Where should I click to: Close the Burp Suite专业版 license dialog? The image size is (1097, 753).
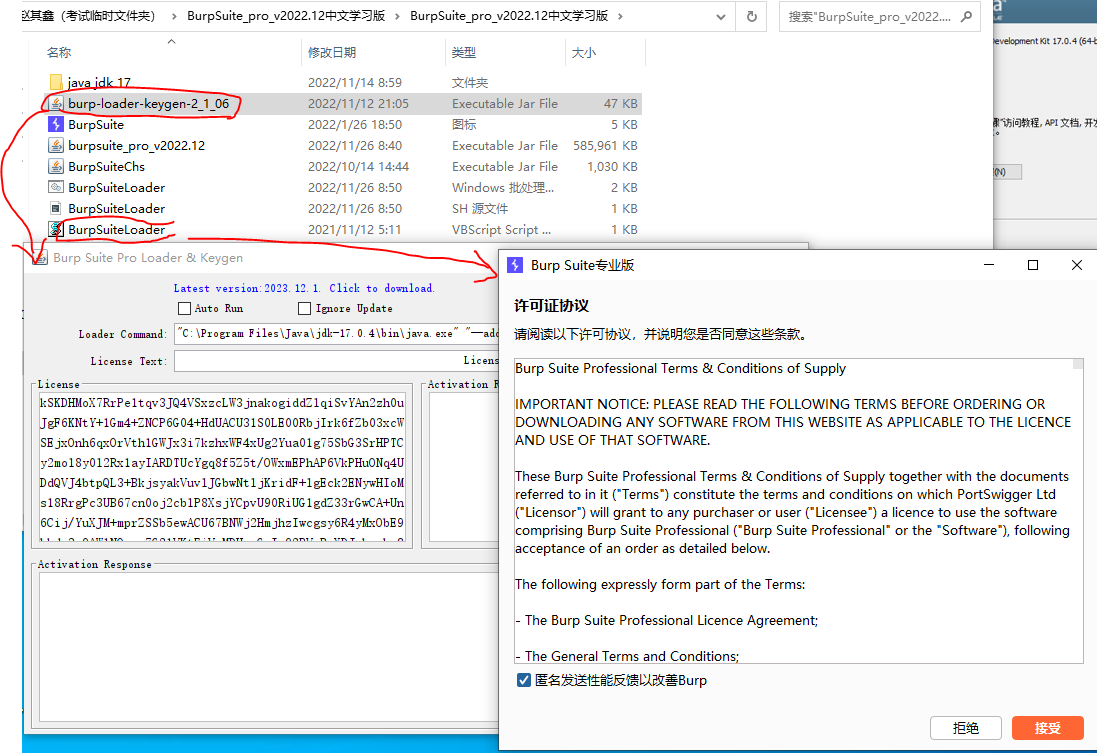point(1077,265)
